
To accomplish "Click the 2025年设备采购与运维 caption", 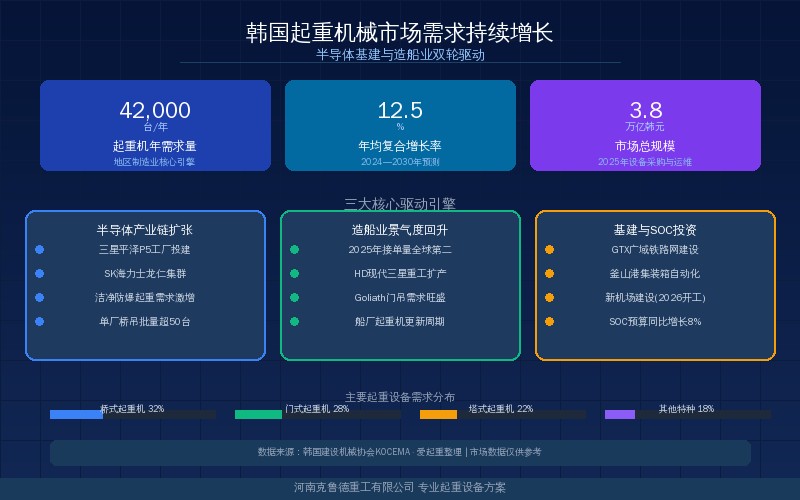I will (645, 162).
